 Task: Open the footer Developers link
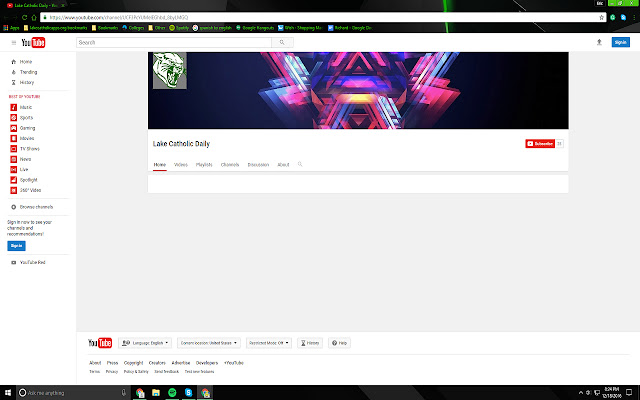click(207, 363)
